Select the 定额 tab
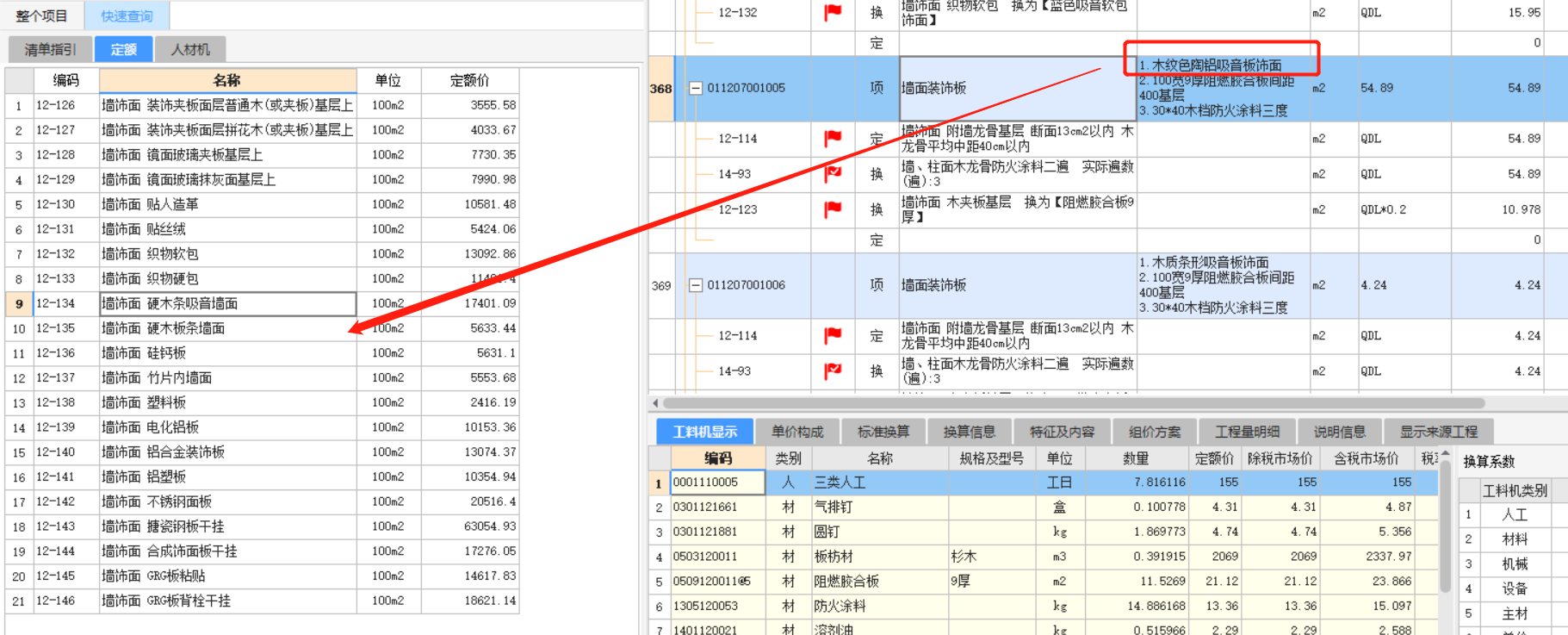1568x635 pixels. [123, 49]
